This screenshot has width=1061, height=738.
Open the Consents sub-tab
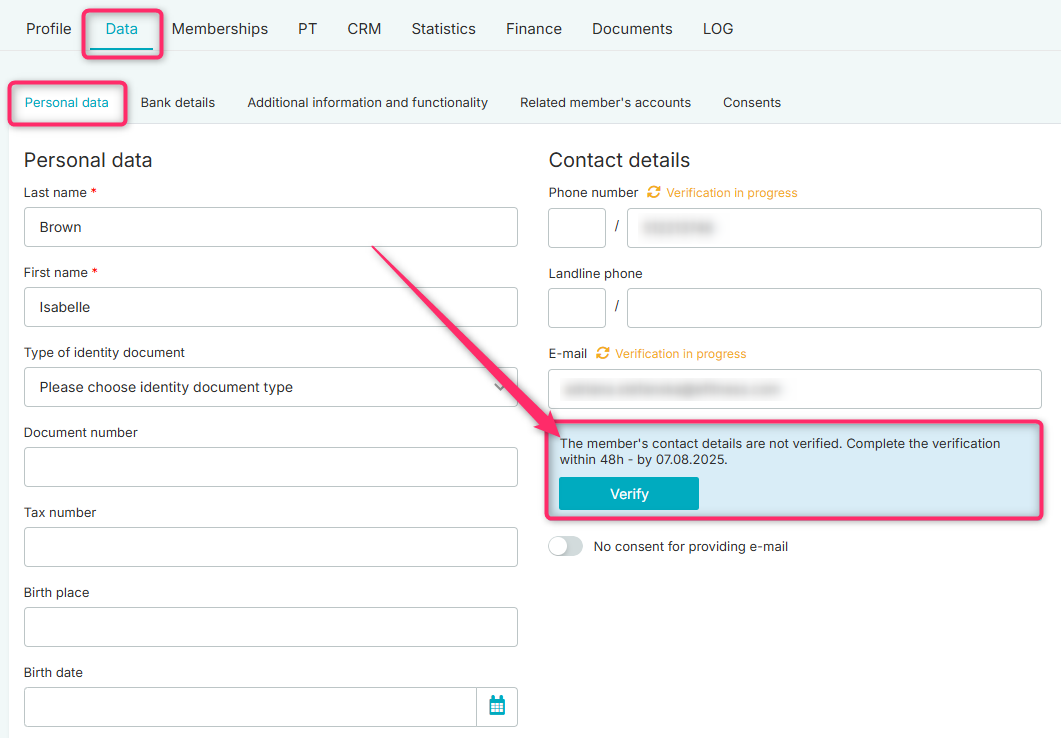click(x=752, y=102)
